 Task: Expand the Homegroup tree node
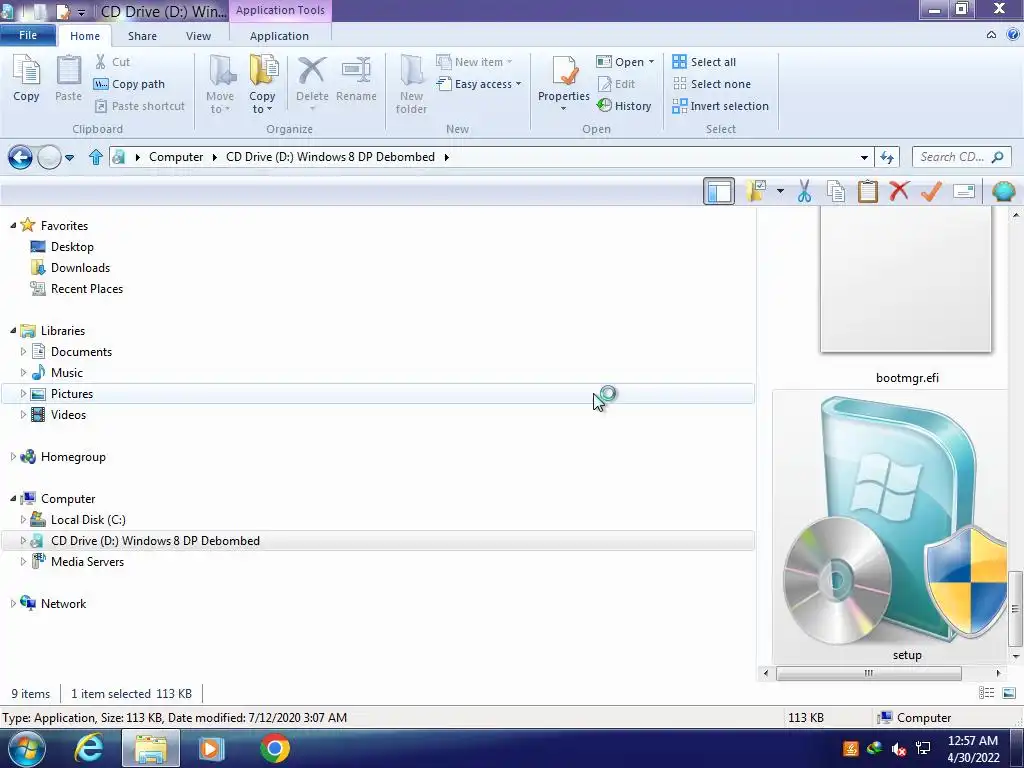point(13,457)
